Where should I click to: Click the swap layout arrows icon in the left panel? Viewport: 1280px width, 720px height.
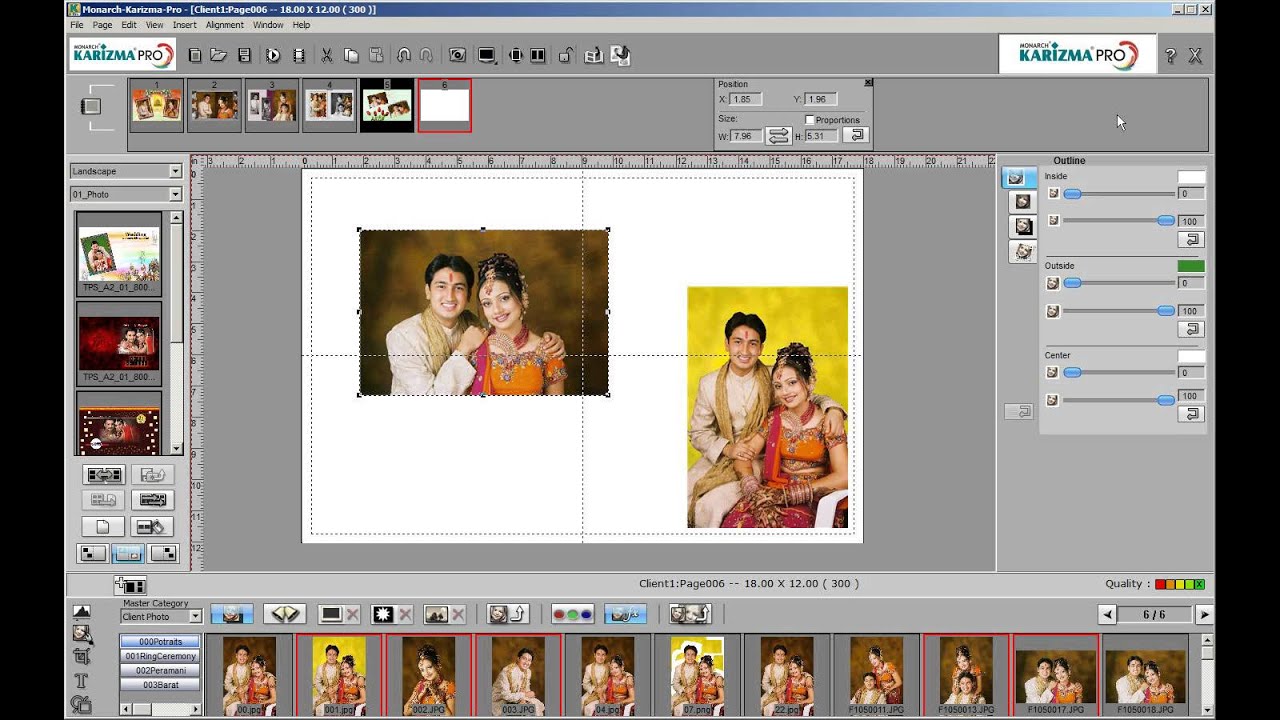coord(104,475)
